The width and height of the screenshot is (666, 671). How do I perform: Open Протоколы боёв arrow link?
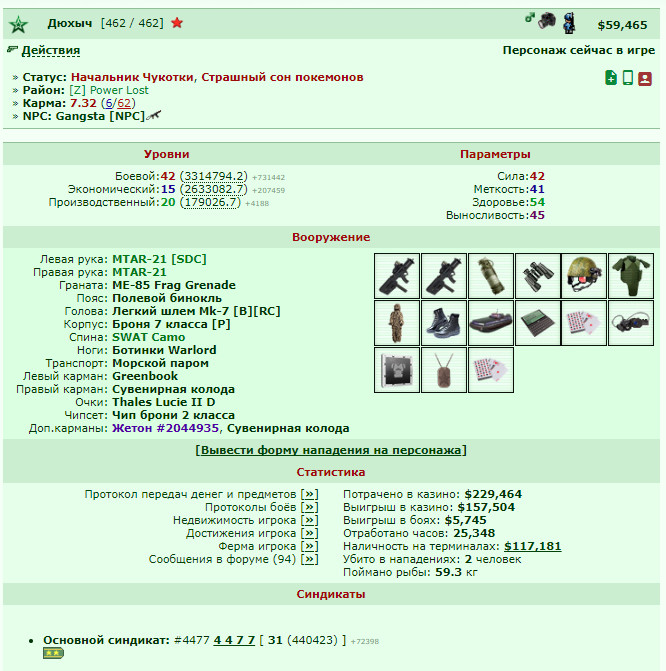coord(309,507)
